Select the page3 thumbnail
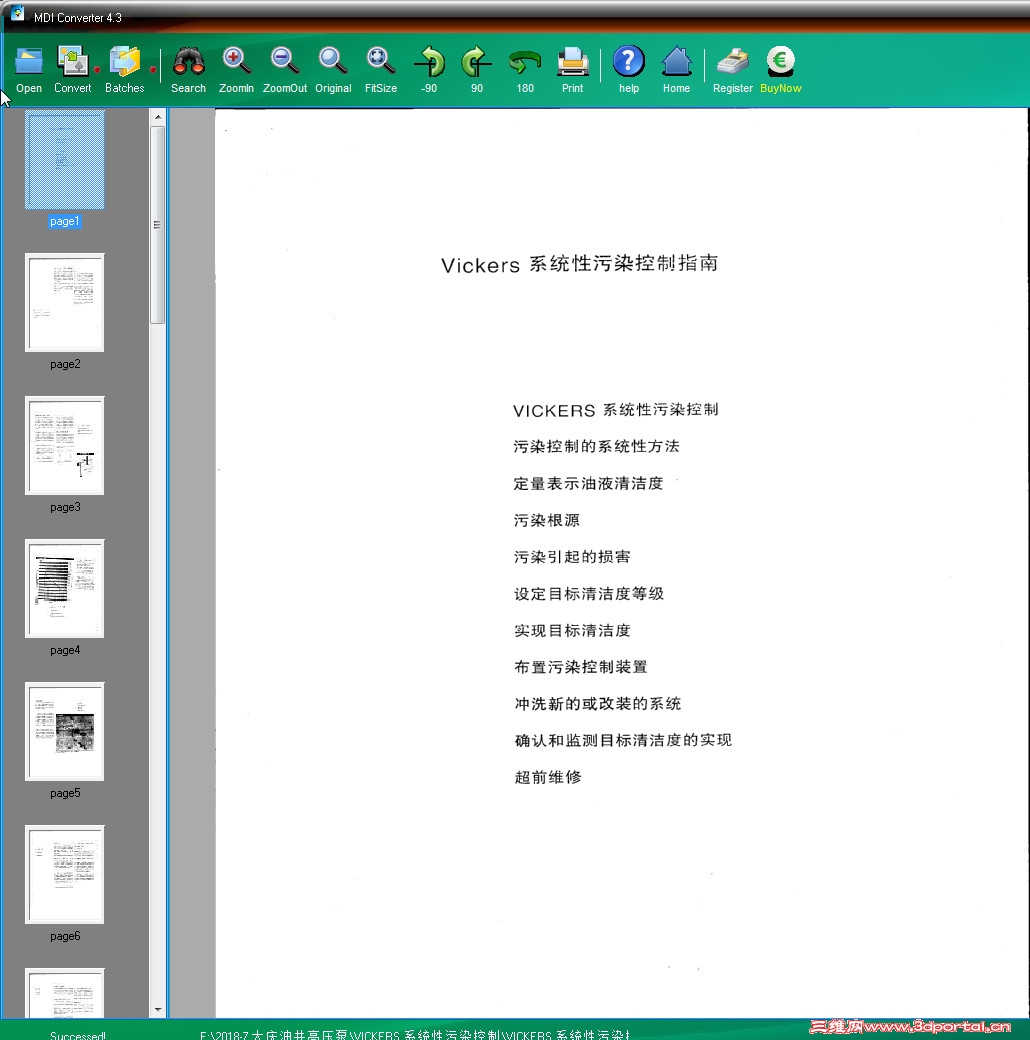This screenshot has height=1040, width=1030. point(64,446)
